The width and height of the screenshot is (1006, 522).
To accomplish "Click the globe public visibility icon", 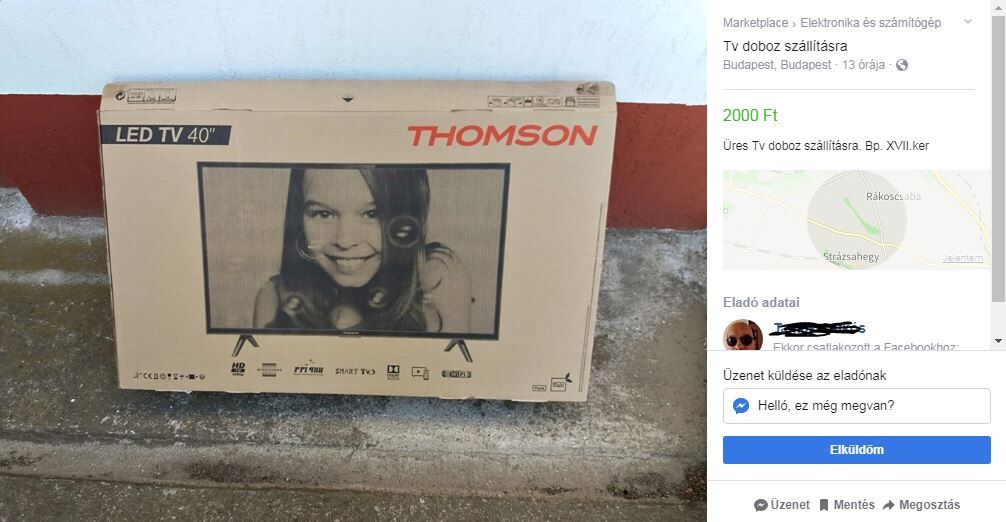I will tap(902, 65).
